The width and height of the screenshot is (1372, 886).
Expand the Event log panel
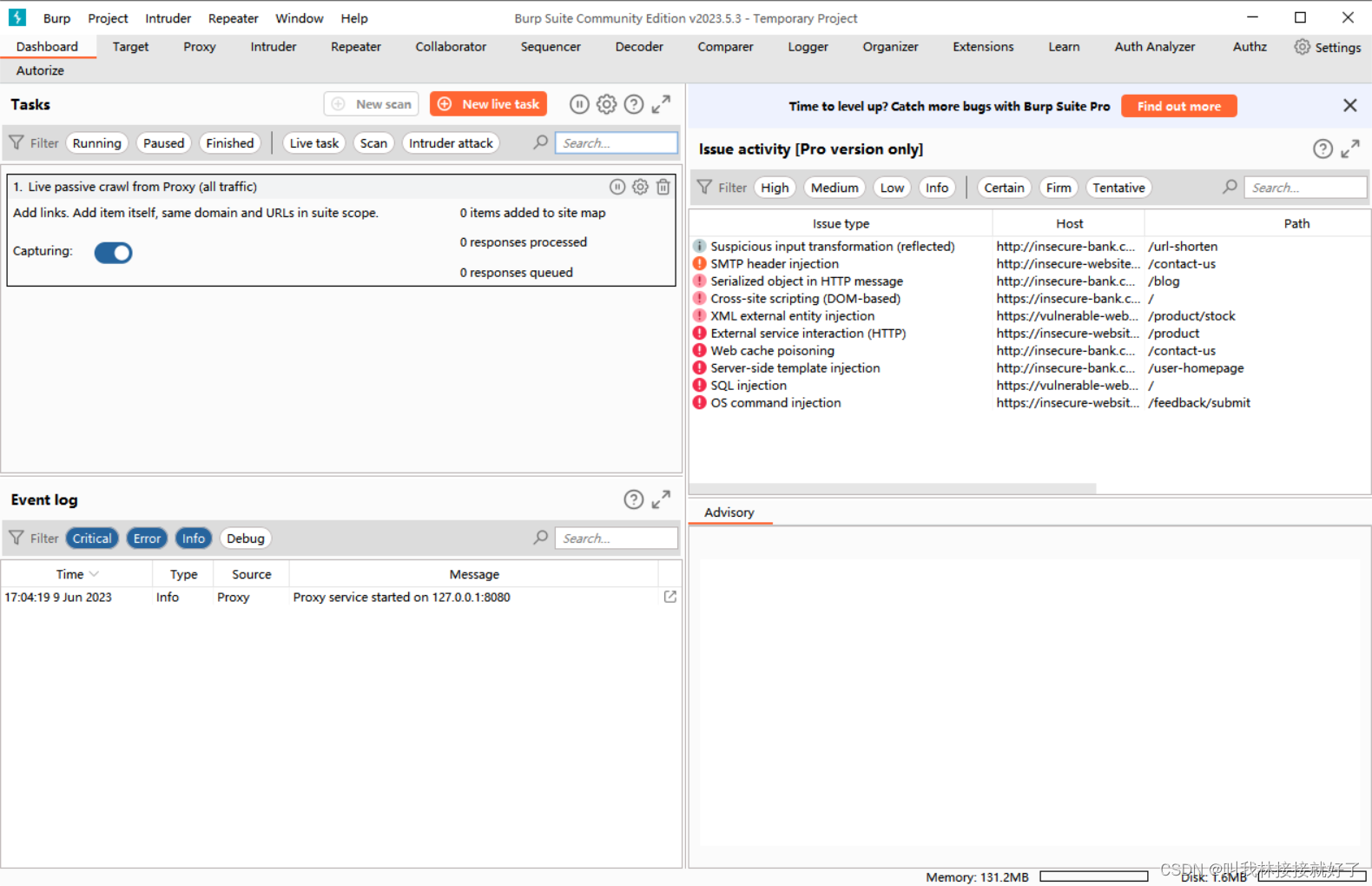tap(662, 499)
